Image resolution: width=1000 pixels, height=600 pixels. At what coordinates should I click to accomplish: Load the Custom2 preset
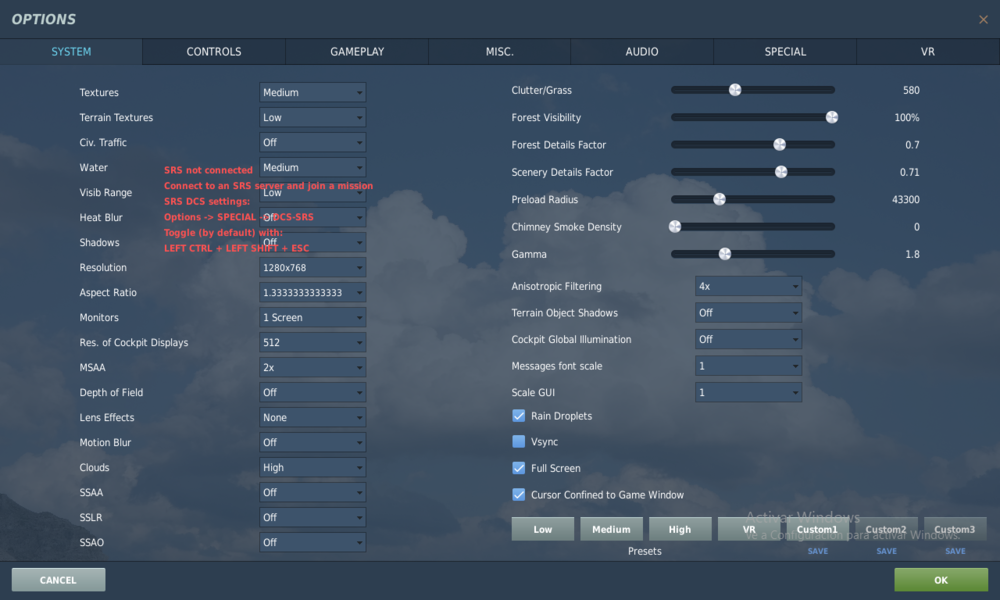[x=886, y=529]
